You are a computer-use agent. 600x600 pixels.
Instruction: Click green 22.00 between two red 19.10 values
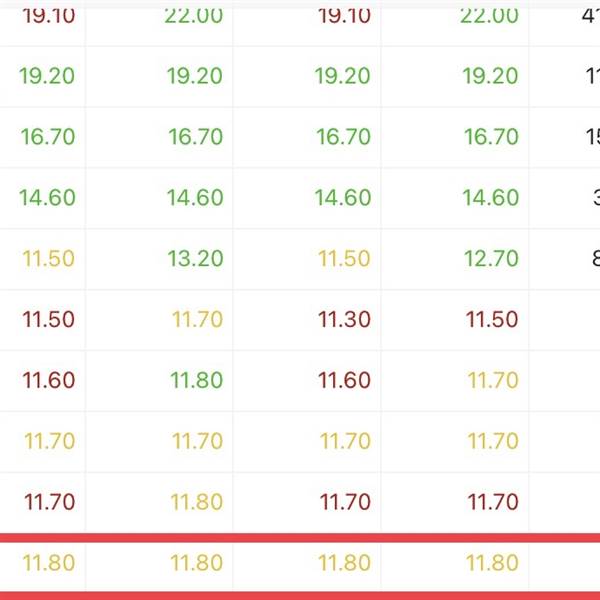coord(194,16)
